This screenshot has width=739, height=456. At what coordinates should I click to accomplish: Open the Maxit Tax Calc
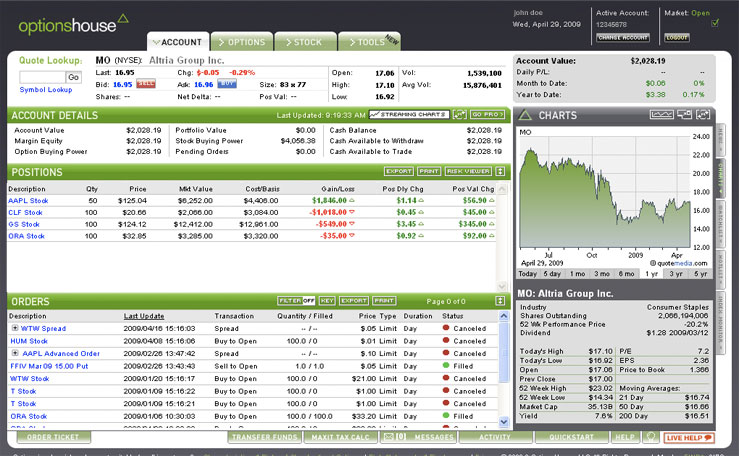click(340, 437)
